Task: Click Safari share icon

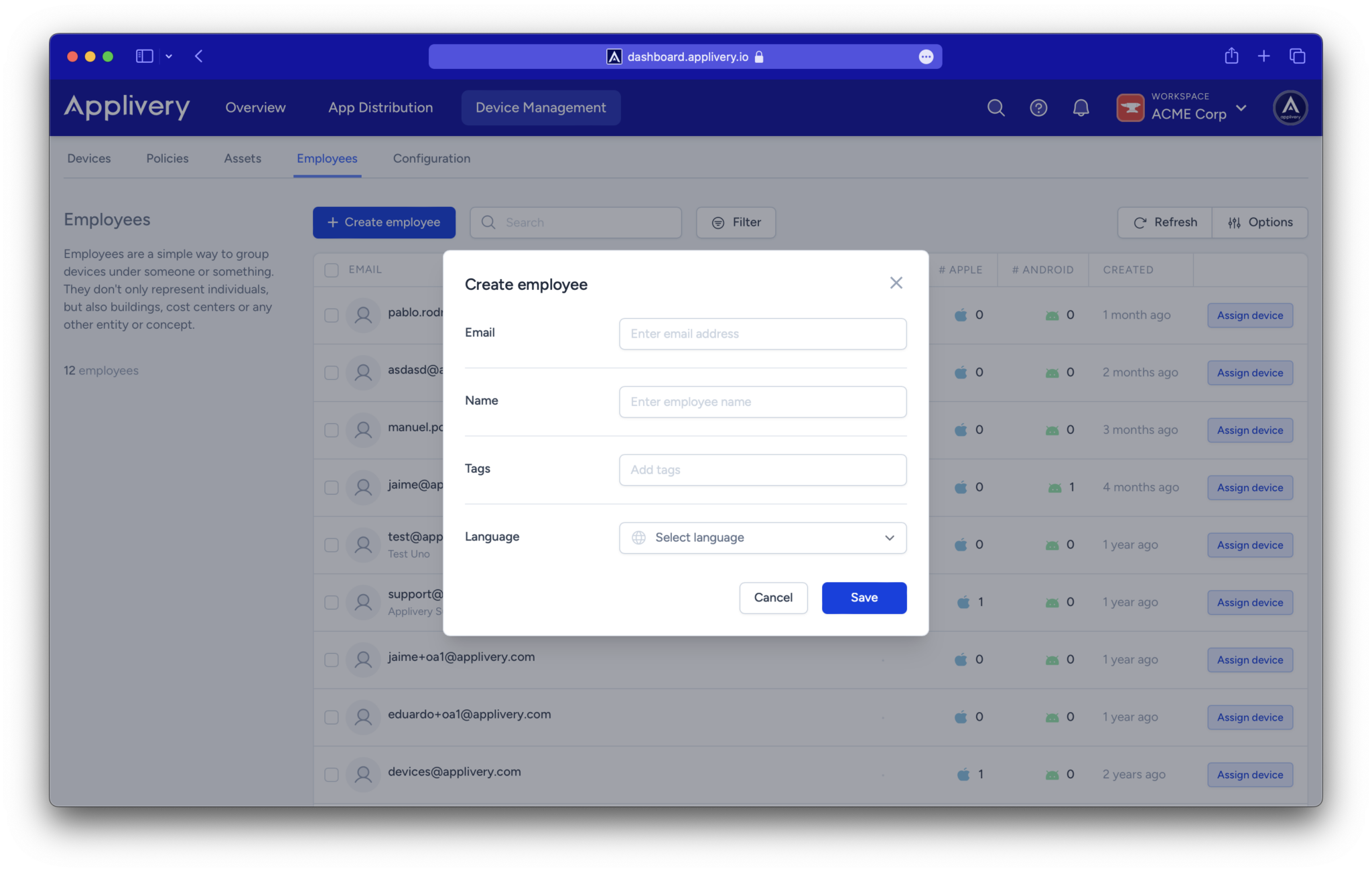Action: (x=1231, y=56)
